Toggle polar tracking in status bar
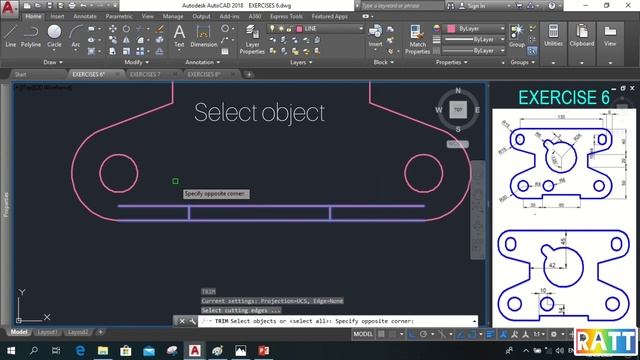 coord(423,334)
